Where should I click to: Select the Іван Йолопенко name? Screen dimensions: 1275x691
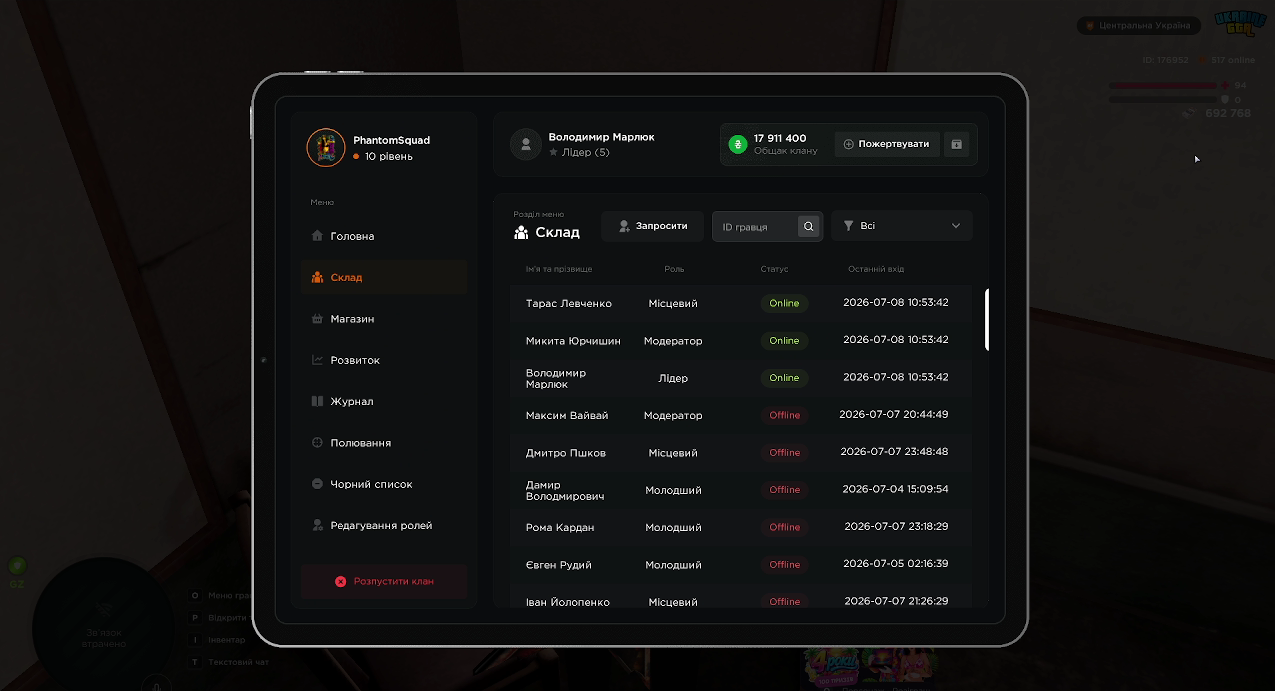pyautogui.click(x=568, y=602)
